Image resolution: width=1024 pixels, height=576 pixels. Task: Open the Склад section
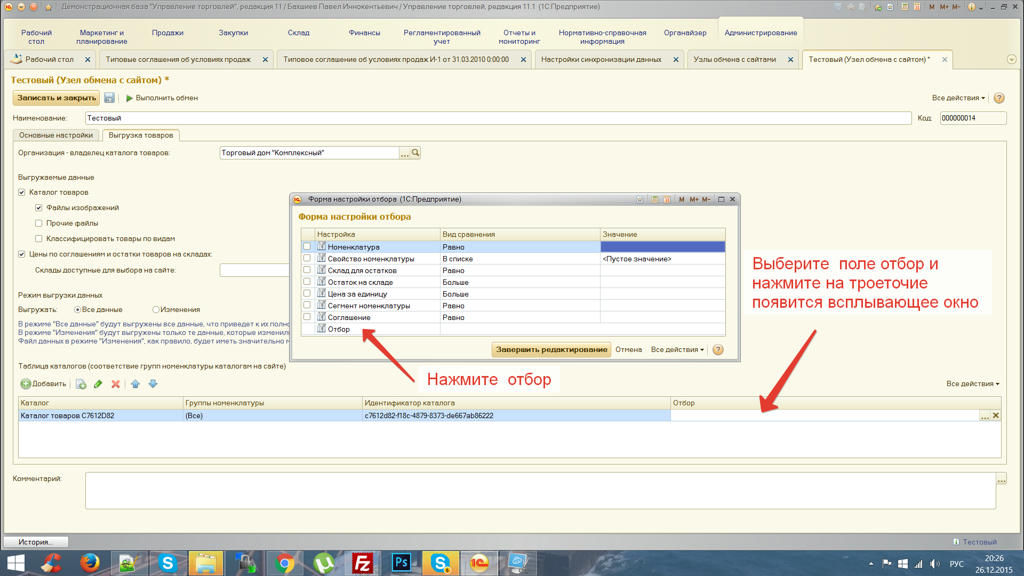point(298,33)
